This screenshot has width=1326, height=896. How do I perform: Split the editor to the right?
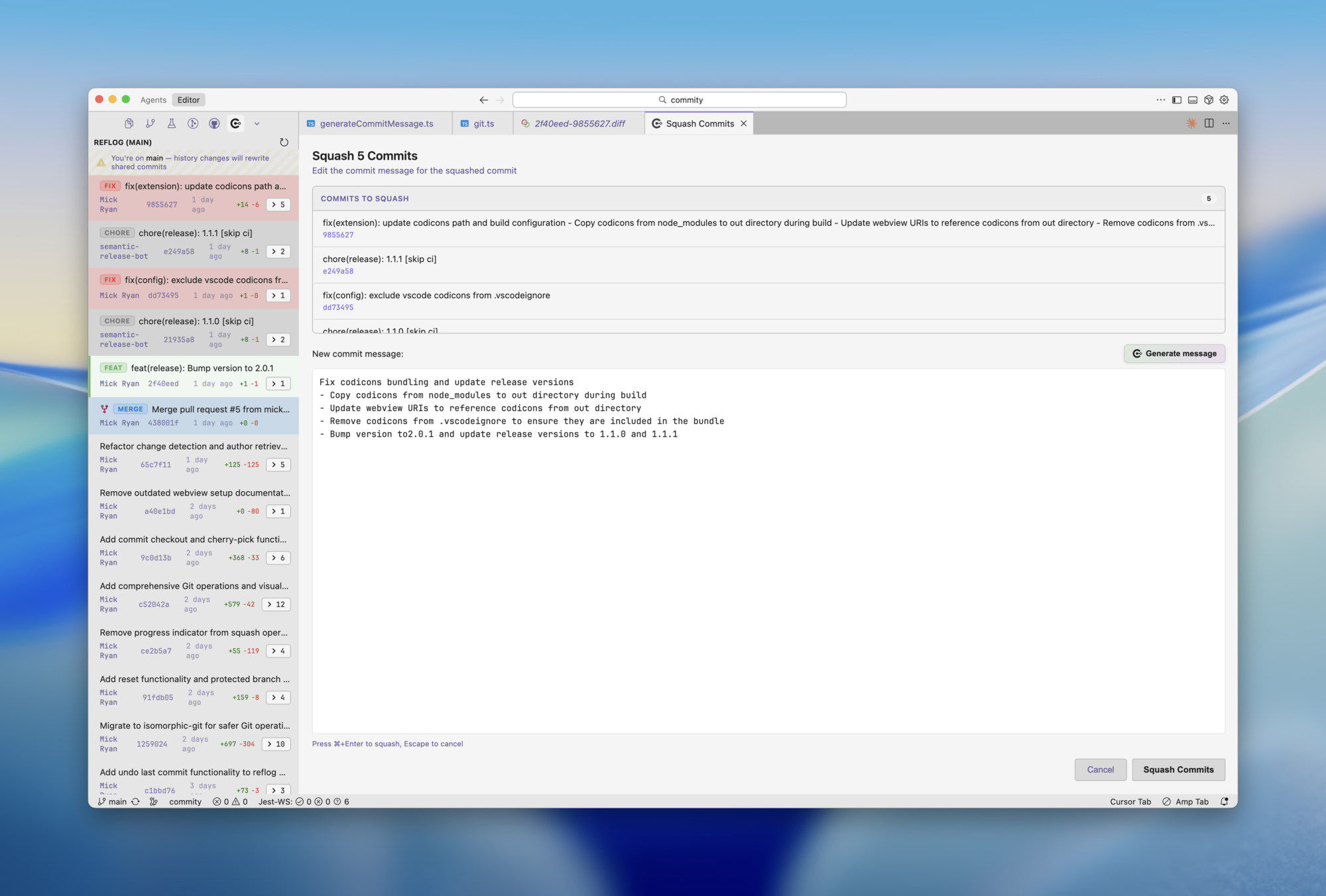(1209, 123)
